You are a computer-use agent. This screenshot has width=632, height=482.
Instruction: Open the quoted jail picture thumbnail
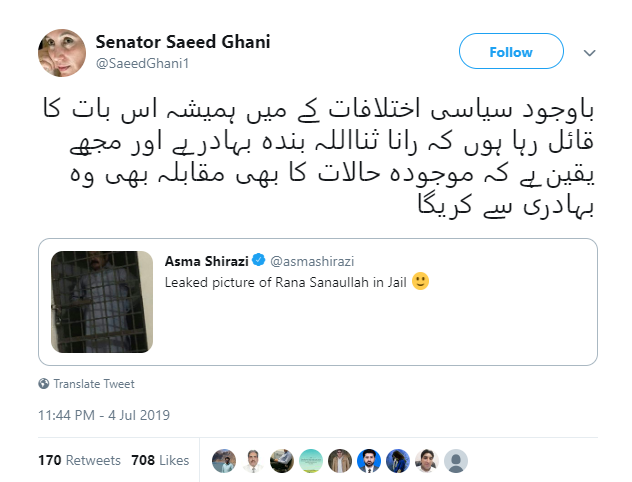coord(97,301)
